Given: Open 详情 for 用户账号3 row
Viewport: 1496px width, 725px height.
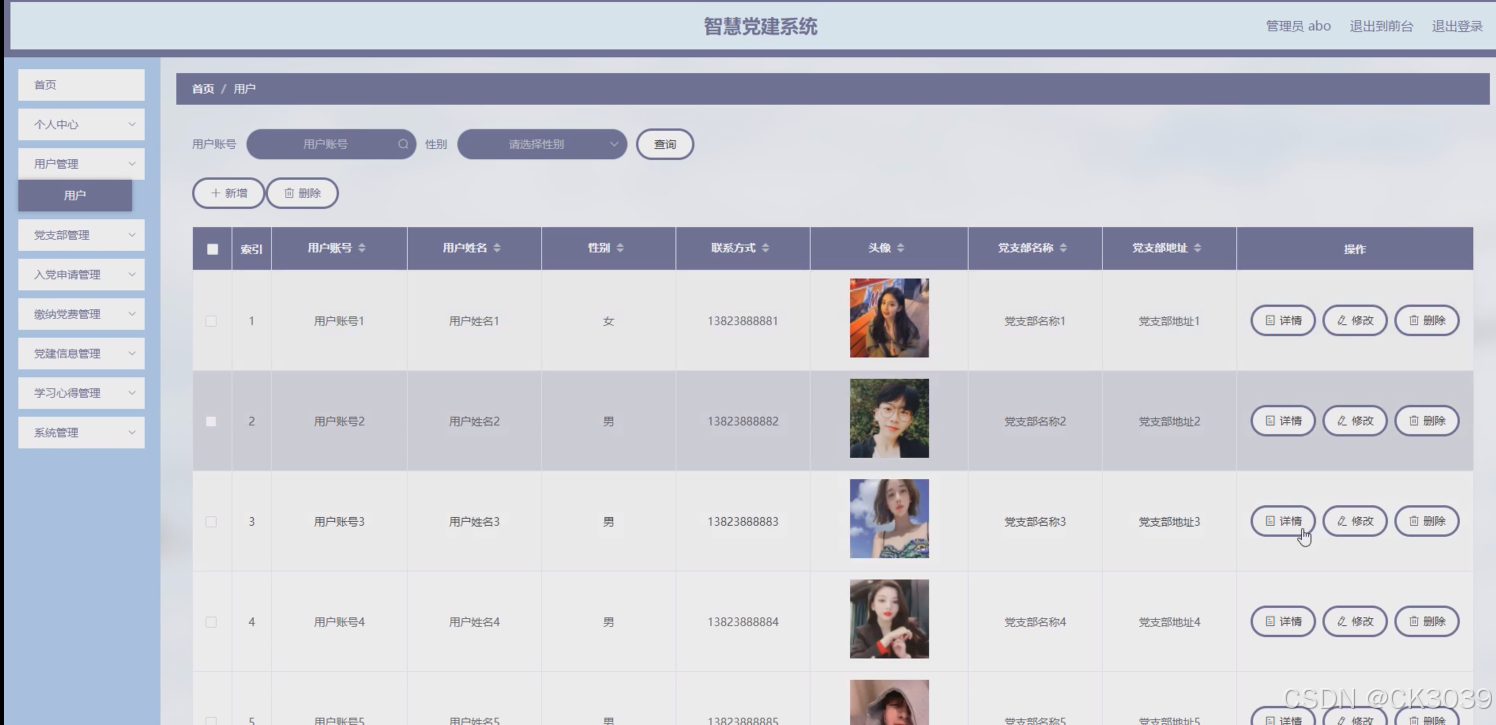Looking at the screenshot, I should [x=1283, y=521].
